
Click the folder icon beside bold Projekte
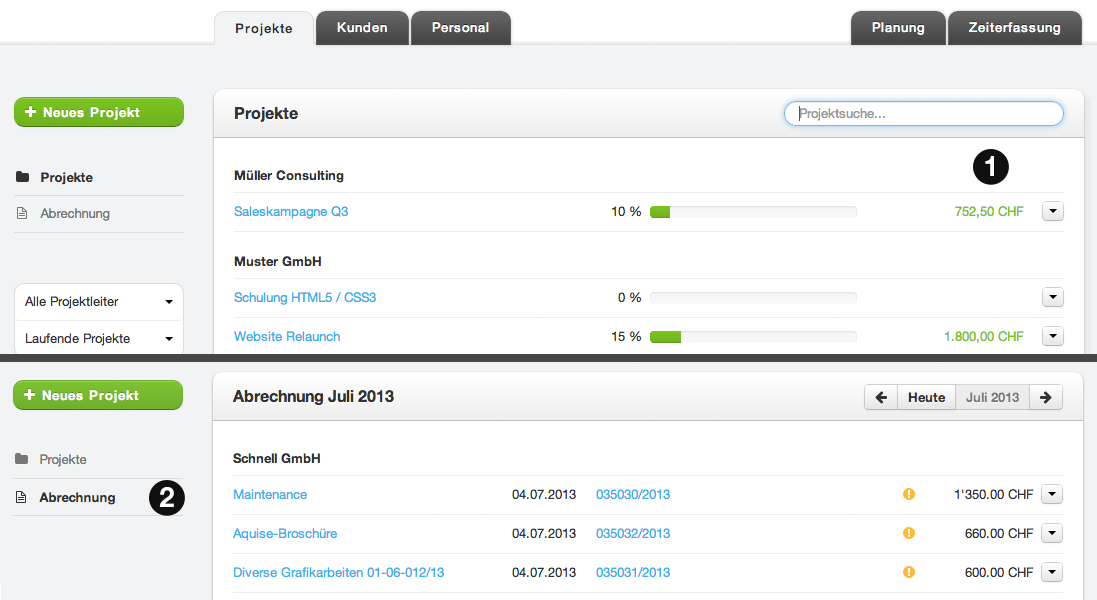(x=22, y=177)
